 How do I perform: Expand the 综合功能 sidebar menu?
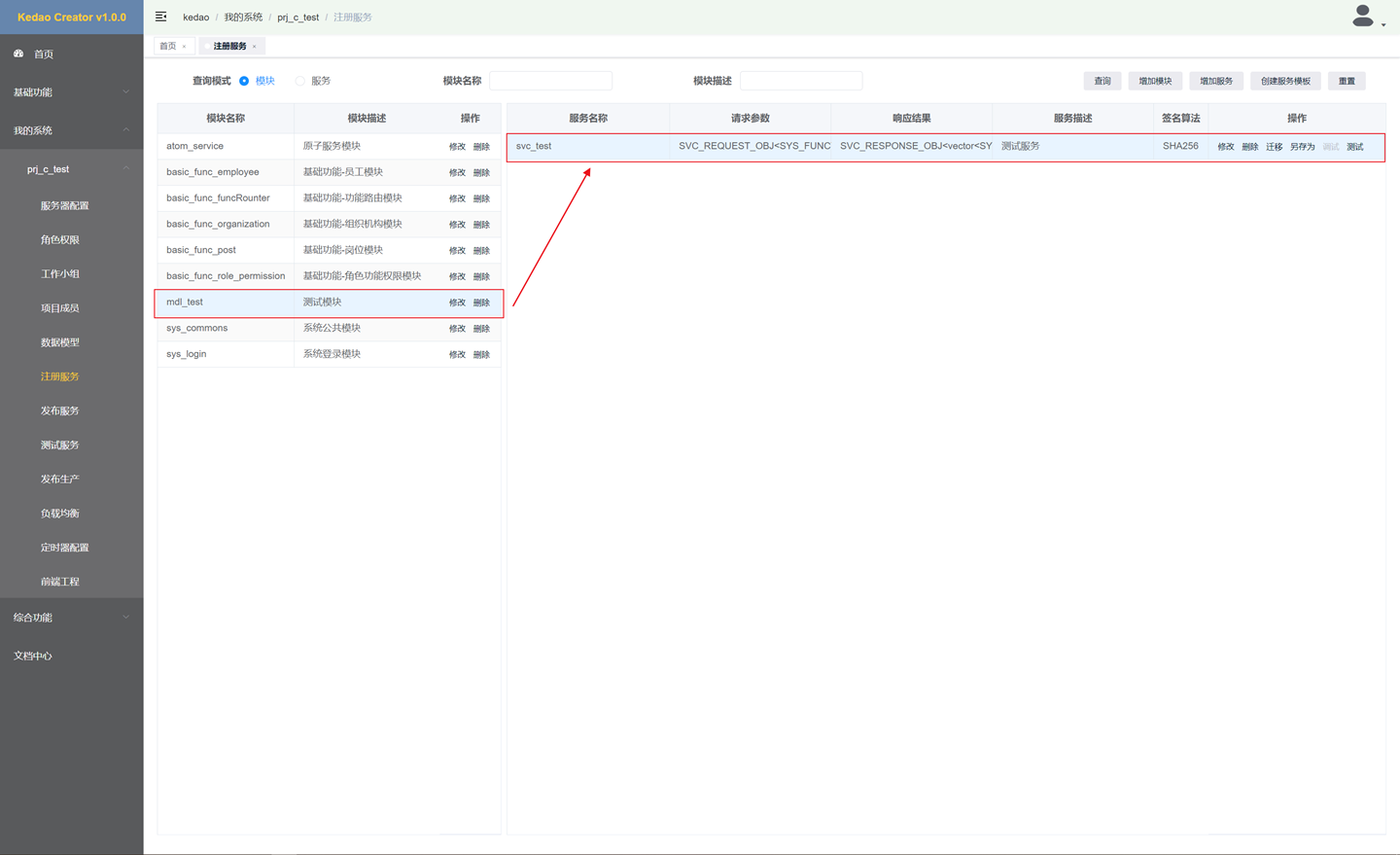pos(72,618)
